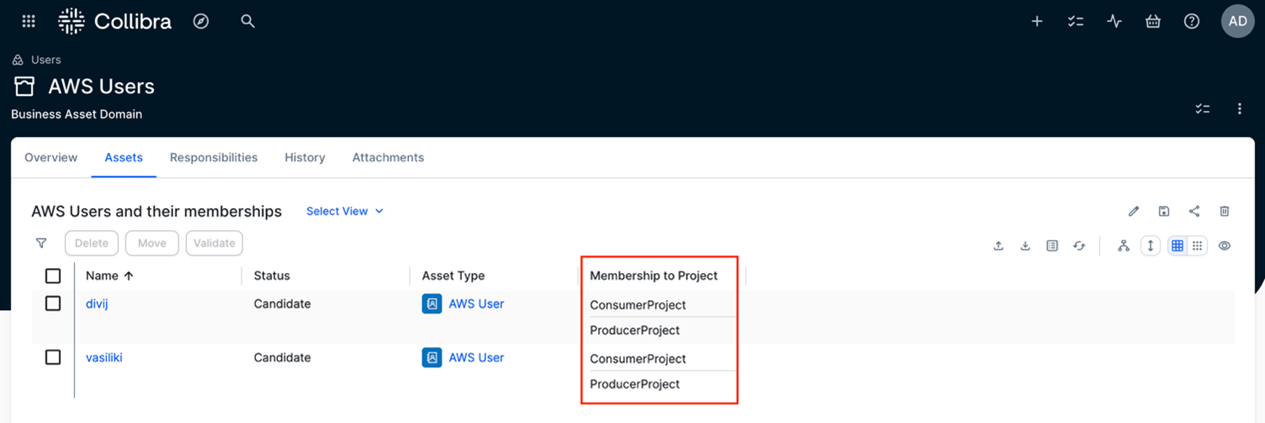Click the Validate button

click(x=214, y=243)
